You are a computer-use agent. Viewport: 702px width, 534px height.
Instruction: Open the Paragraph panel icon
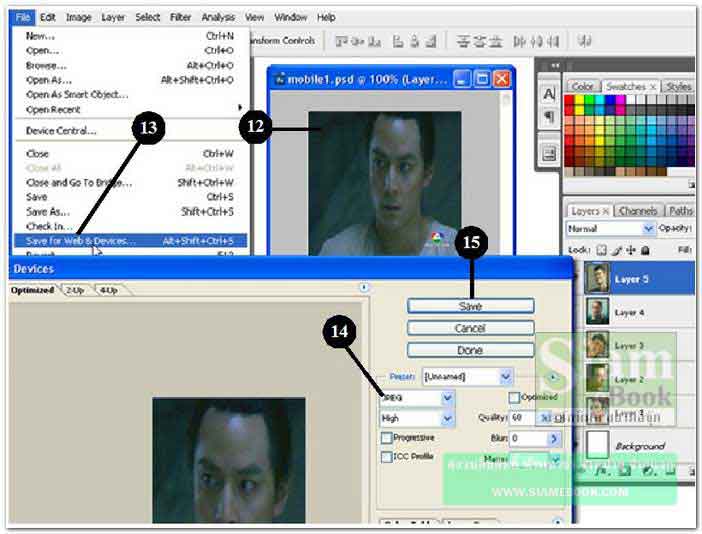549,117
